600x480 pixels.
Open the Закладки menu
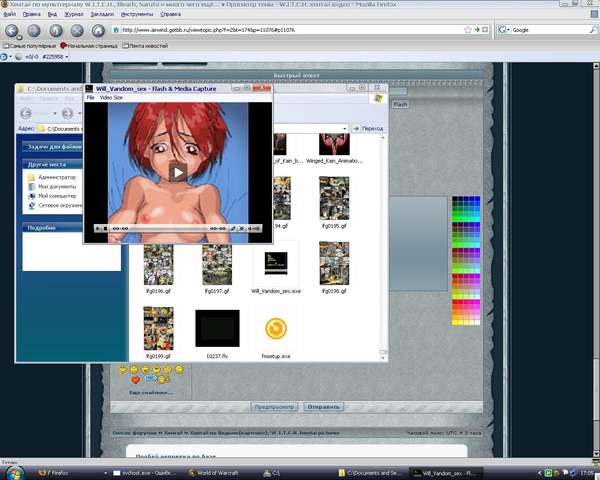coord(102,14)
